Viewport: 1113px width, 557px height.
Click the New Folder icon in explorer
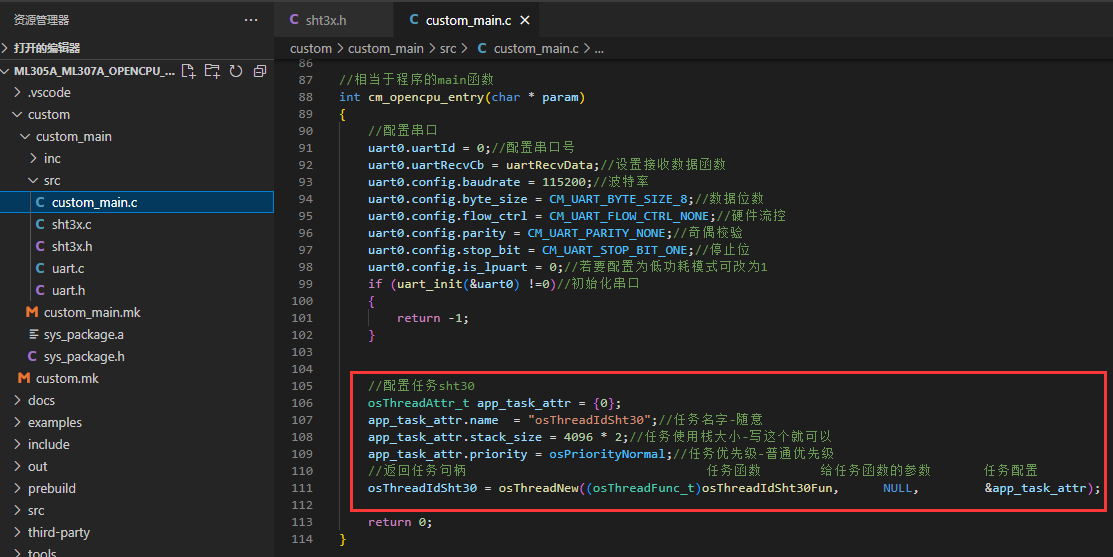tap(212, 71)
